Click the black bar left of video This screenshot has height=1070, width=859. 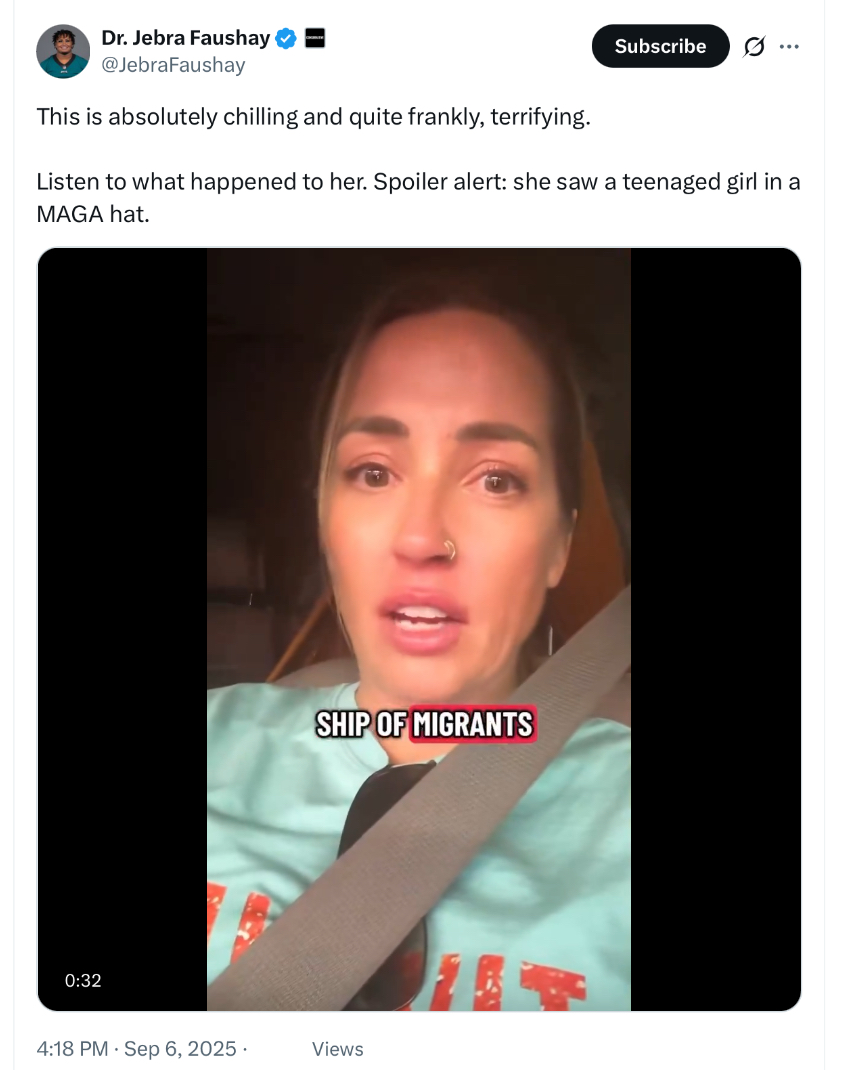pyautogui.click(x=122, y=629)
